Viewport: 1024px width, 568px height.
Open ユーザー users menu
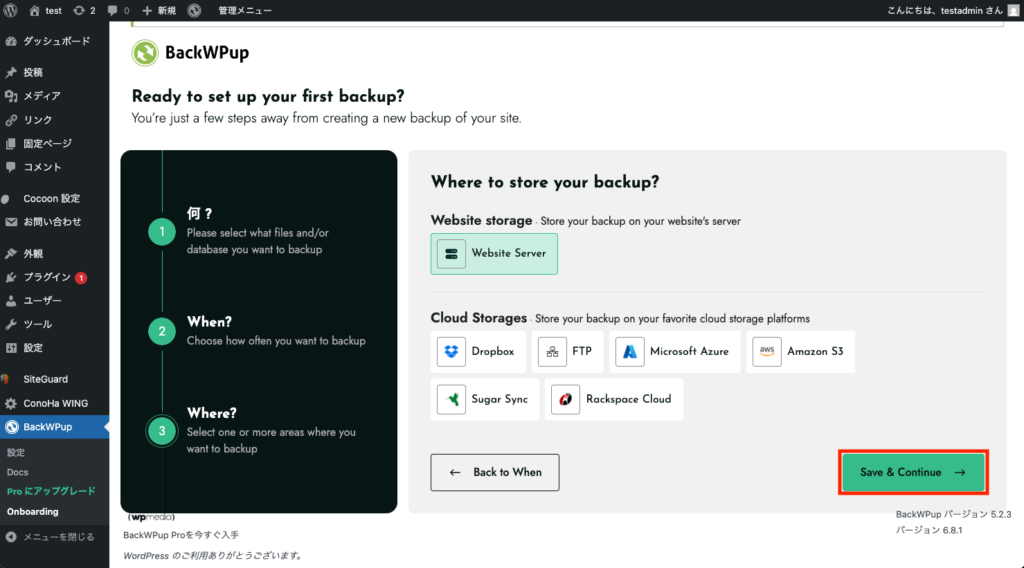coord(55,301)
